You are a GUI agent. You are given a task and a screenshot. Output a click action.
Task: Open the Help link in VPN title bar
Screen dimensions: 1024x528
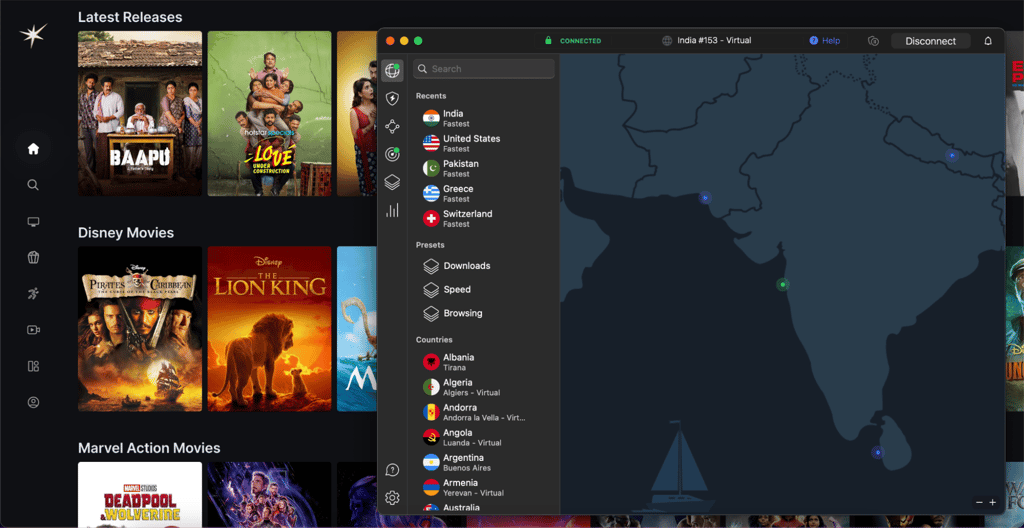pyautogui.click(x=825, y=41)
